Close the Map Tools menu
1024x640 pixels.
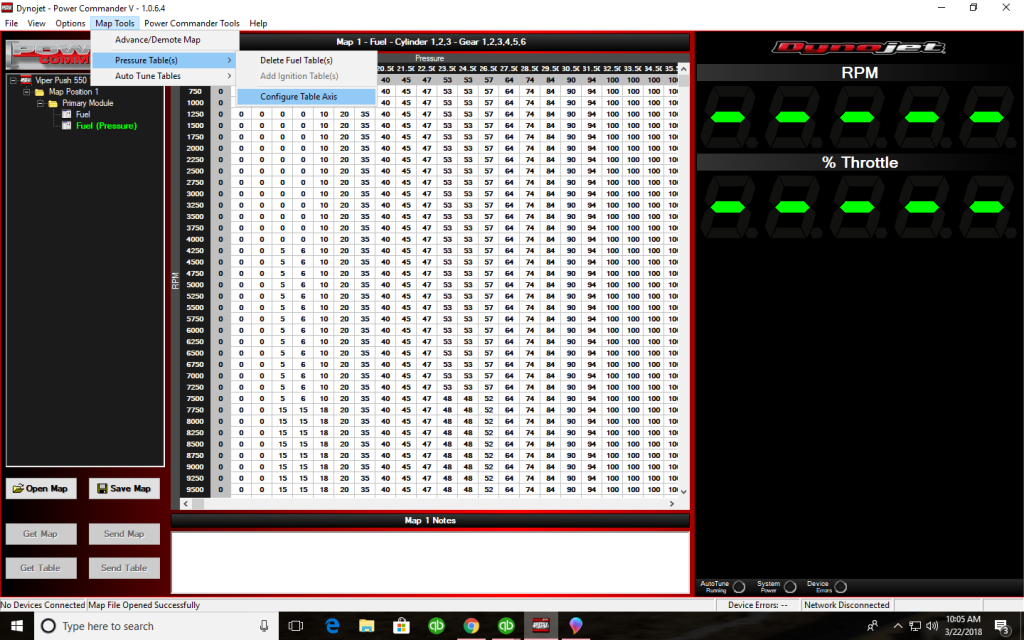115,23
